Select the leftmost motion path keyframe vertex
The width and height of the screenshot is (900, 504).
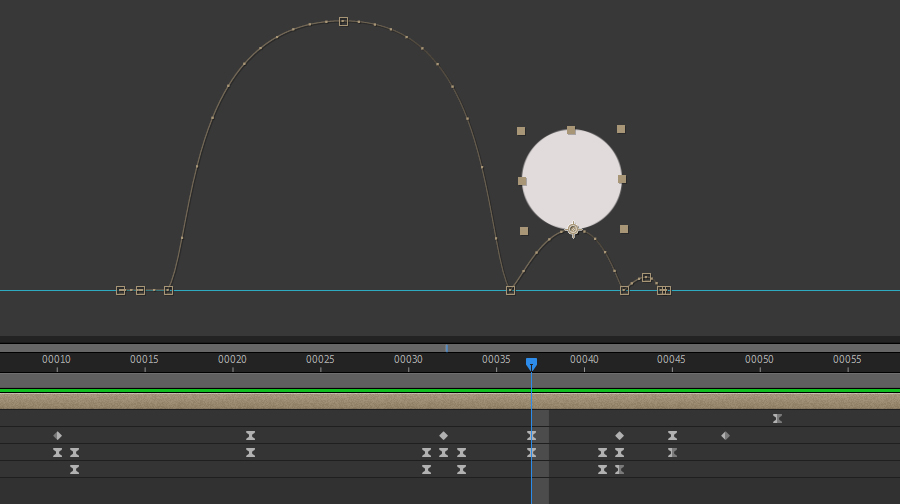[120, 290]
